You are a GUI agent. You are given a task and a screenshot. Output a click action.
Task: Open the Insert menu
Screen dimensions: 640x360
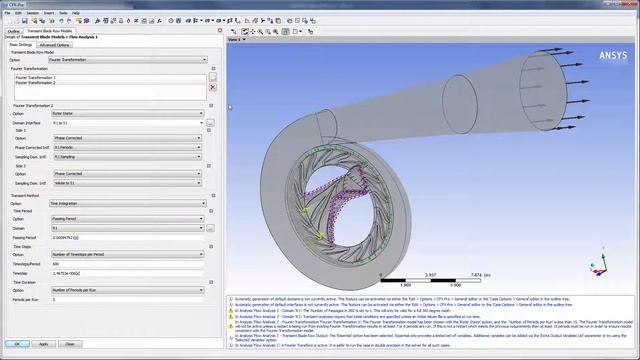pyautogui.click(x=49, y=13)
